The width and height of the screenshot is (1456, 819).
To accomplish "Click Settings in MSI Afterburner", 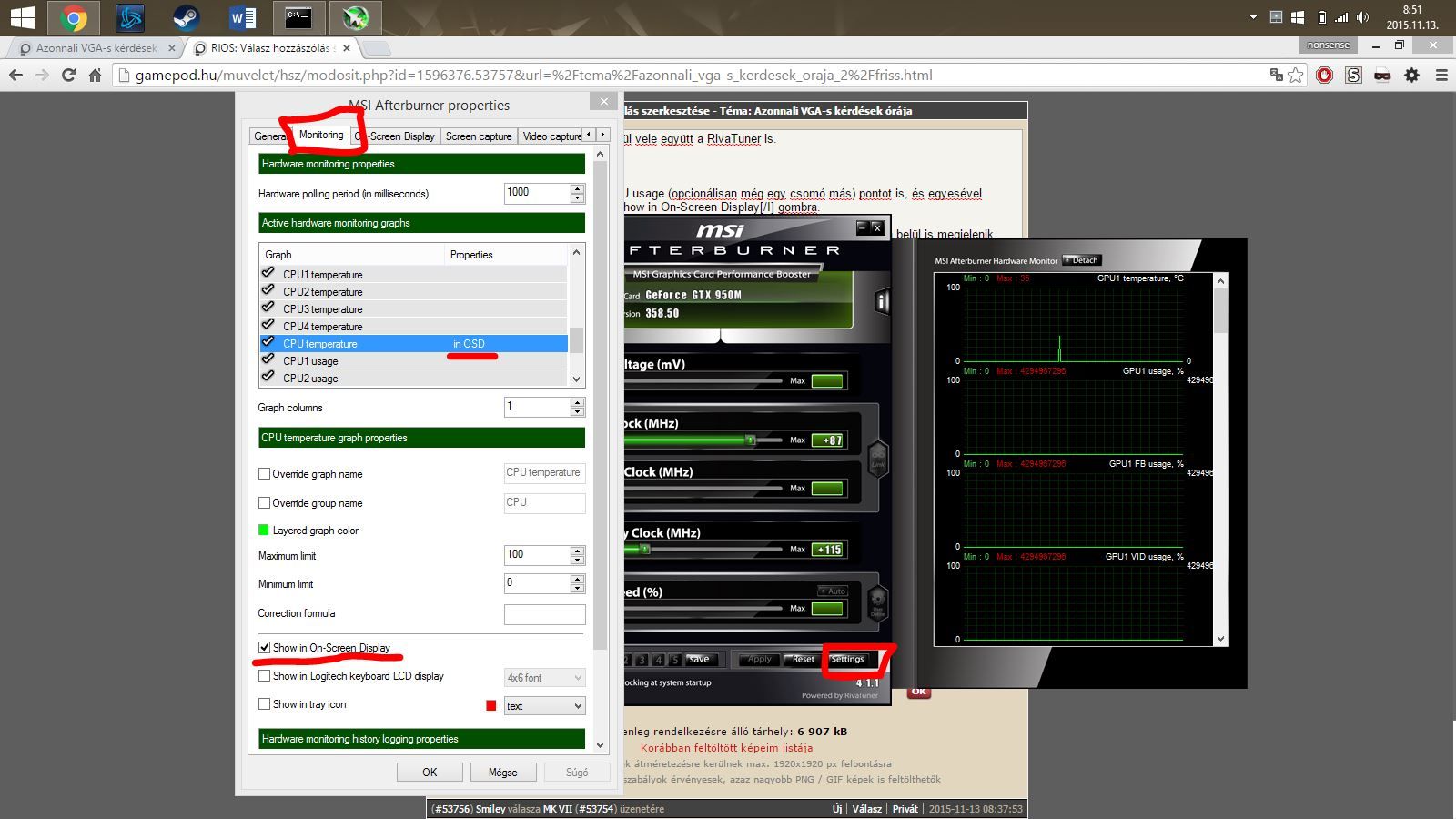I will 847,659.
